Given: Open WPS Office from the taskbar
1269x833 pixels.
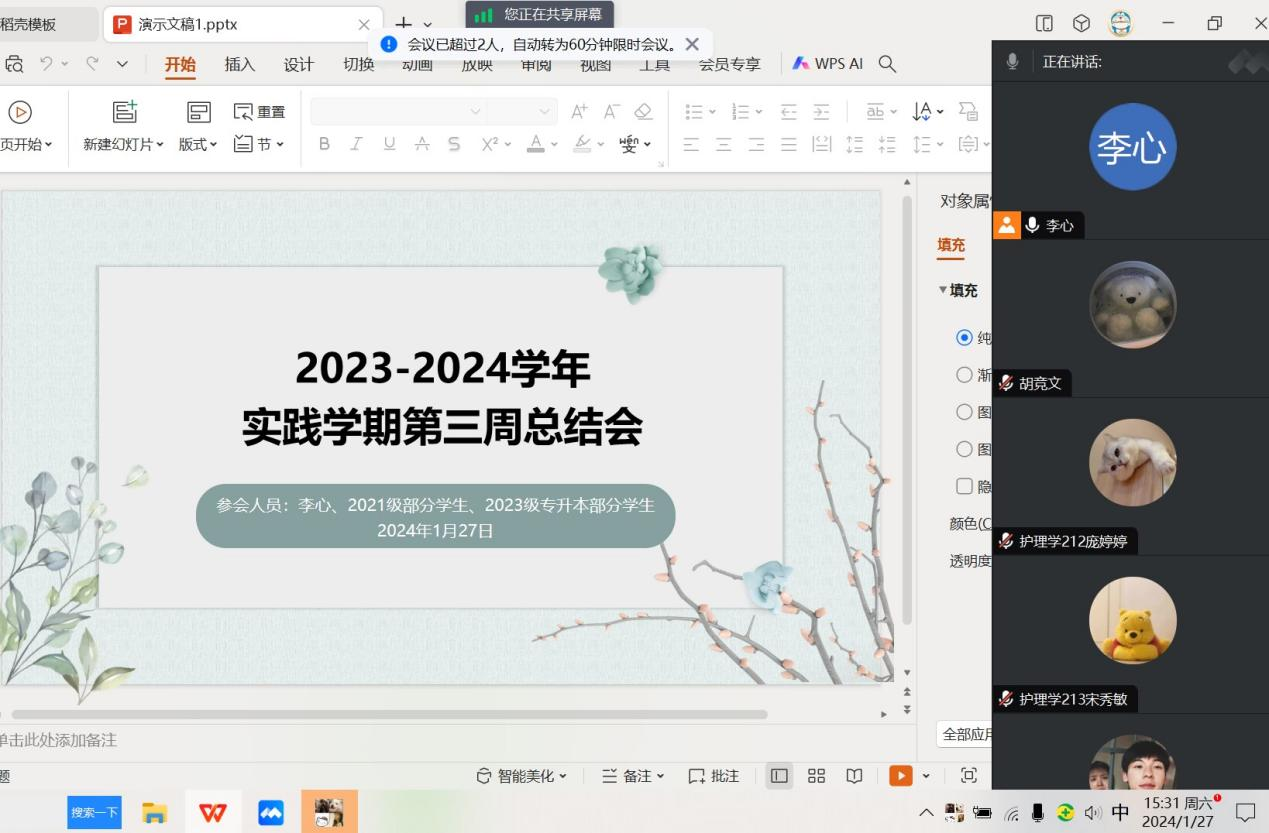Looking at the screenshot, I should (212, 812).
